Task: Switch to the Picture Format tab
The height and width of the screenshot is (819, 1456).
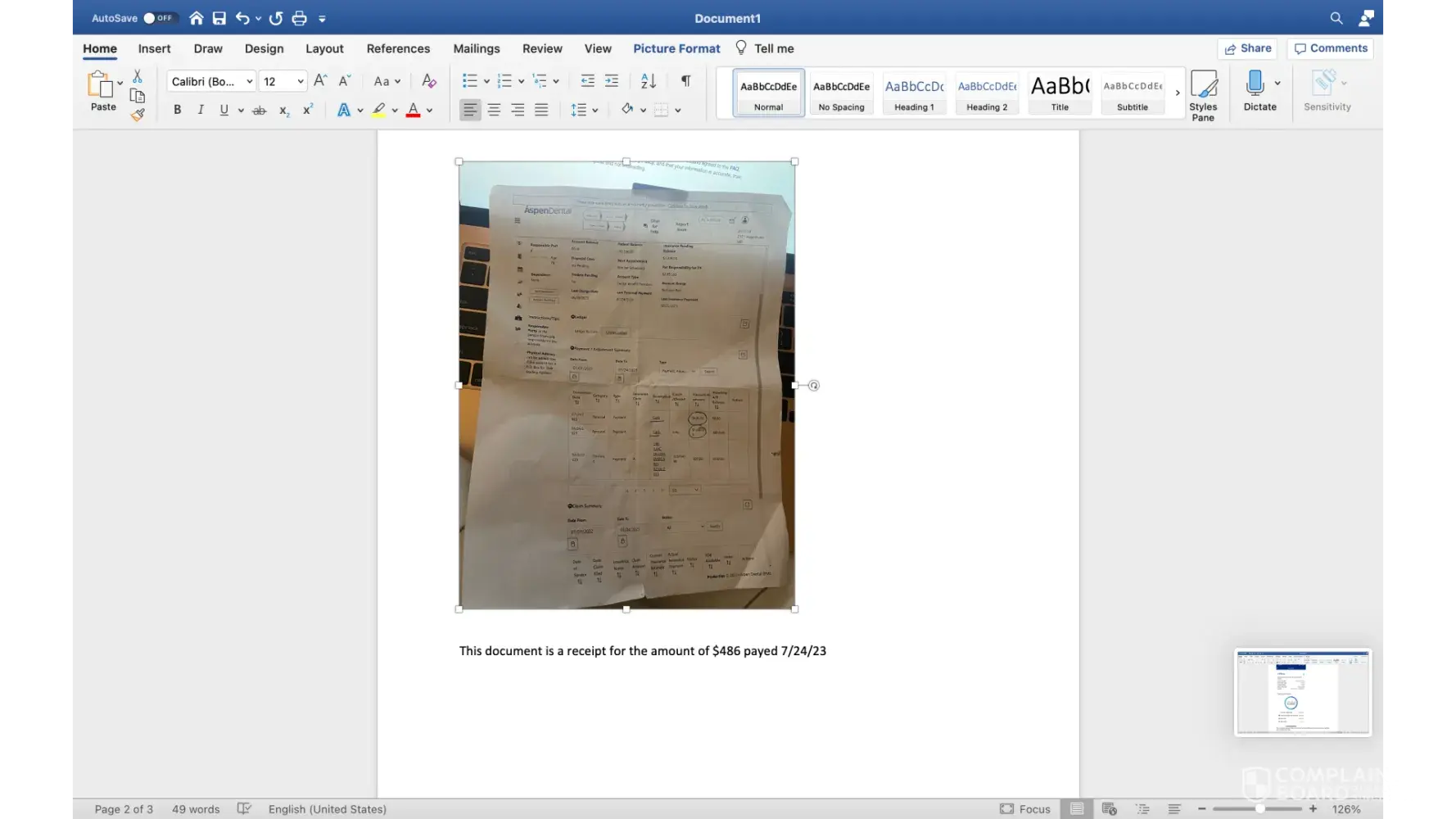Action: pyautogui.click(x=676, y=48)
